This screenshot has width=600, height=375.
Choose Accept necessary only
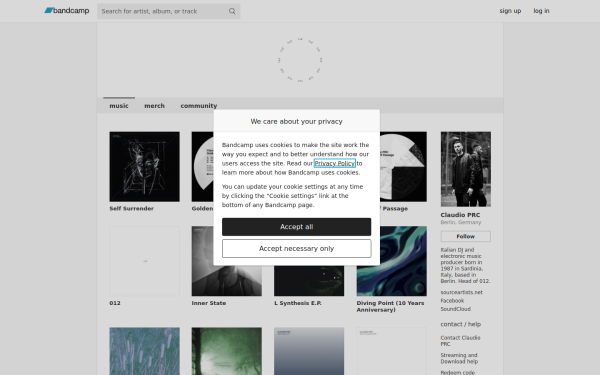(297, 248)
